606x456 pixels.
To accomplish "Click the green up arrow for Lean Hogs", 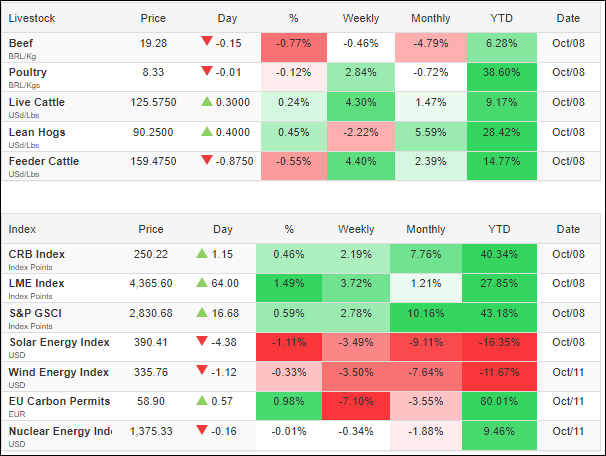I will [207, 132].
